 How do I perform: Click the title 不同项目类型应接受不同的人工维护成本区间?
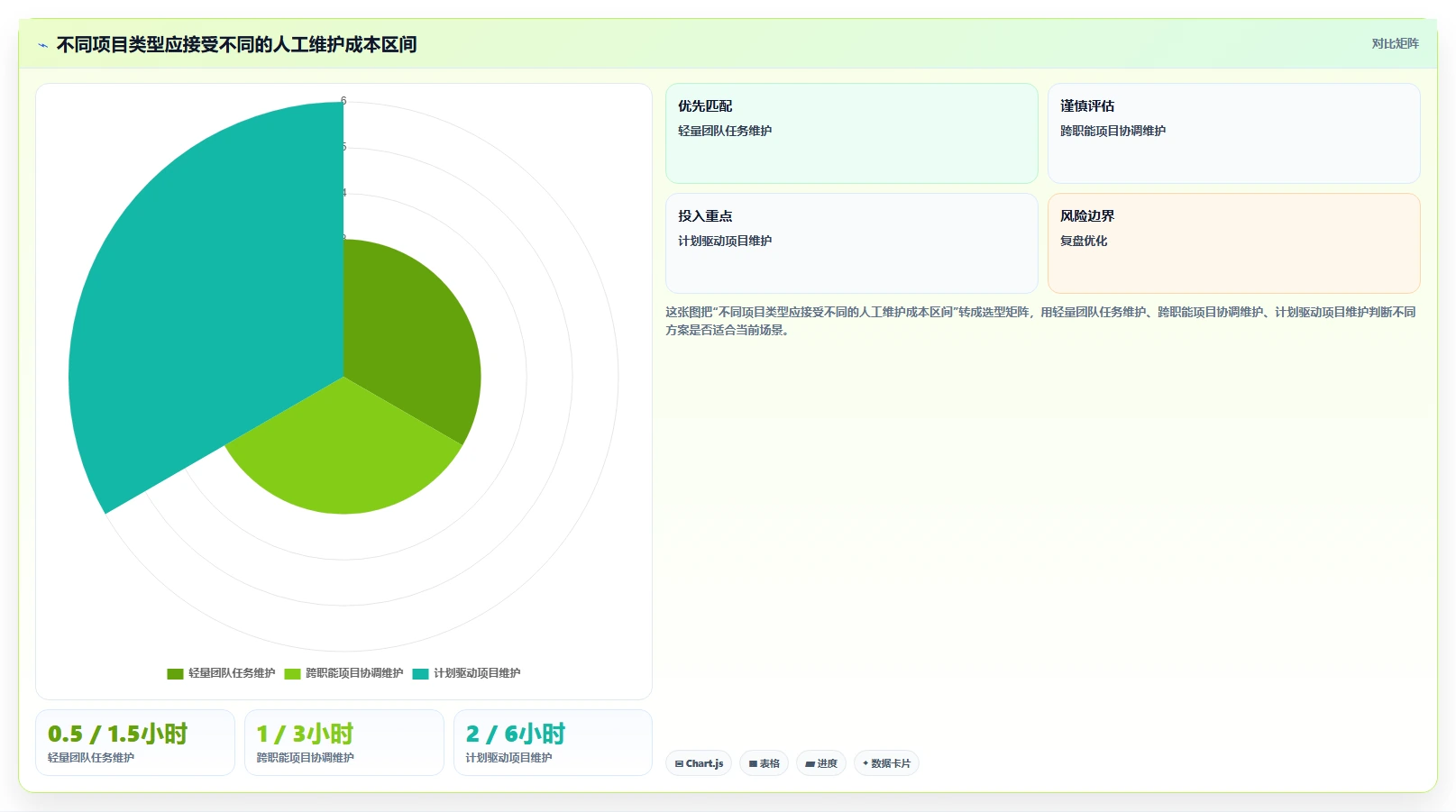(x=236, y=45)
